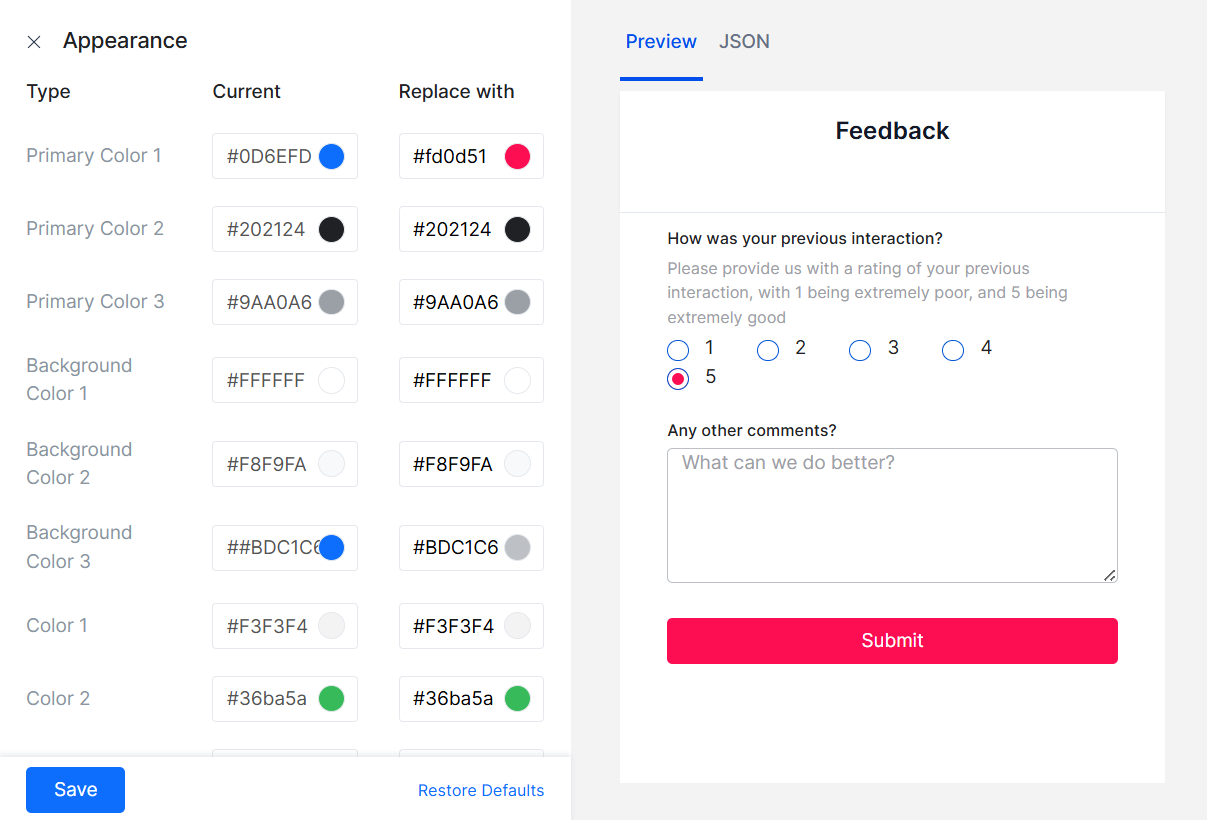Edit Background Color 1 replacement hex field

454,380
